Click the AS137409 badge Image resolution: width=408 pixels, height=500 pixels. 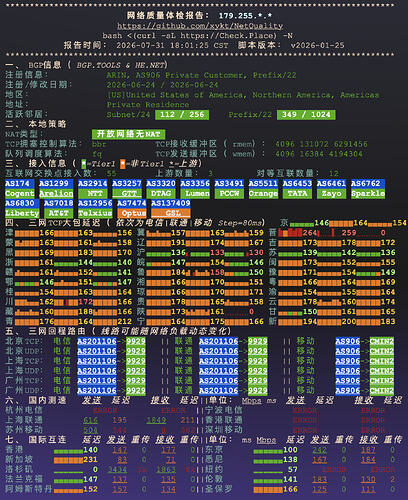[171, 203]
